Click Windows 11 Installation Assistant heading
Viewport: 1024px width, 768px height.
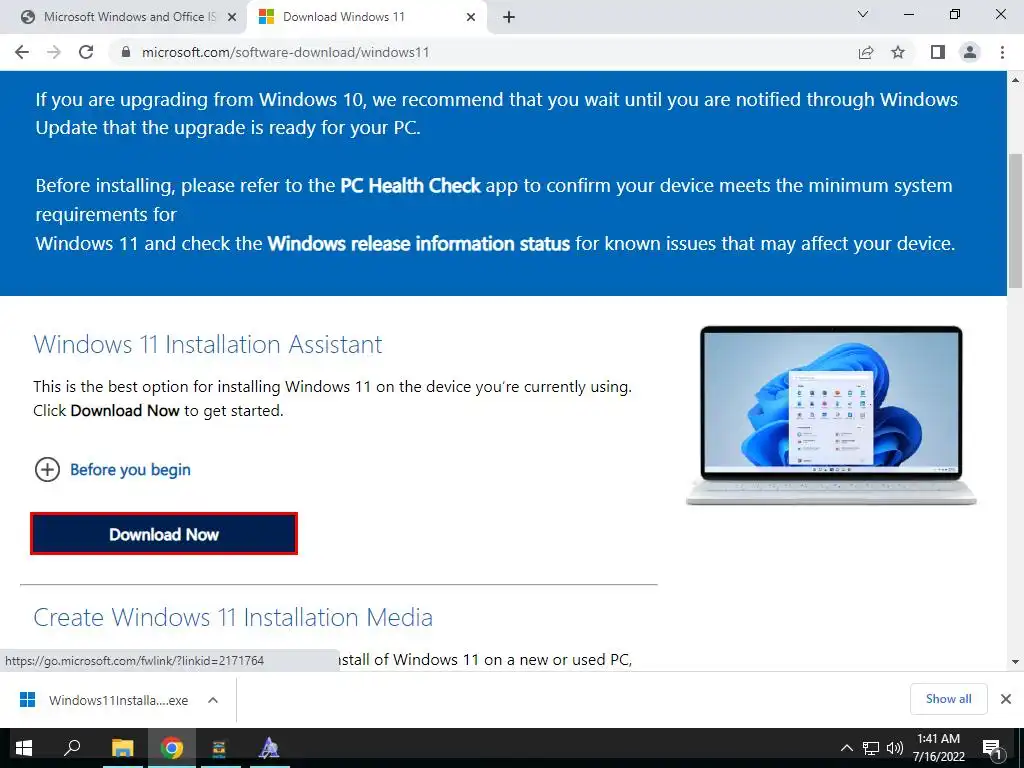tap(208, 344)
